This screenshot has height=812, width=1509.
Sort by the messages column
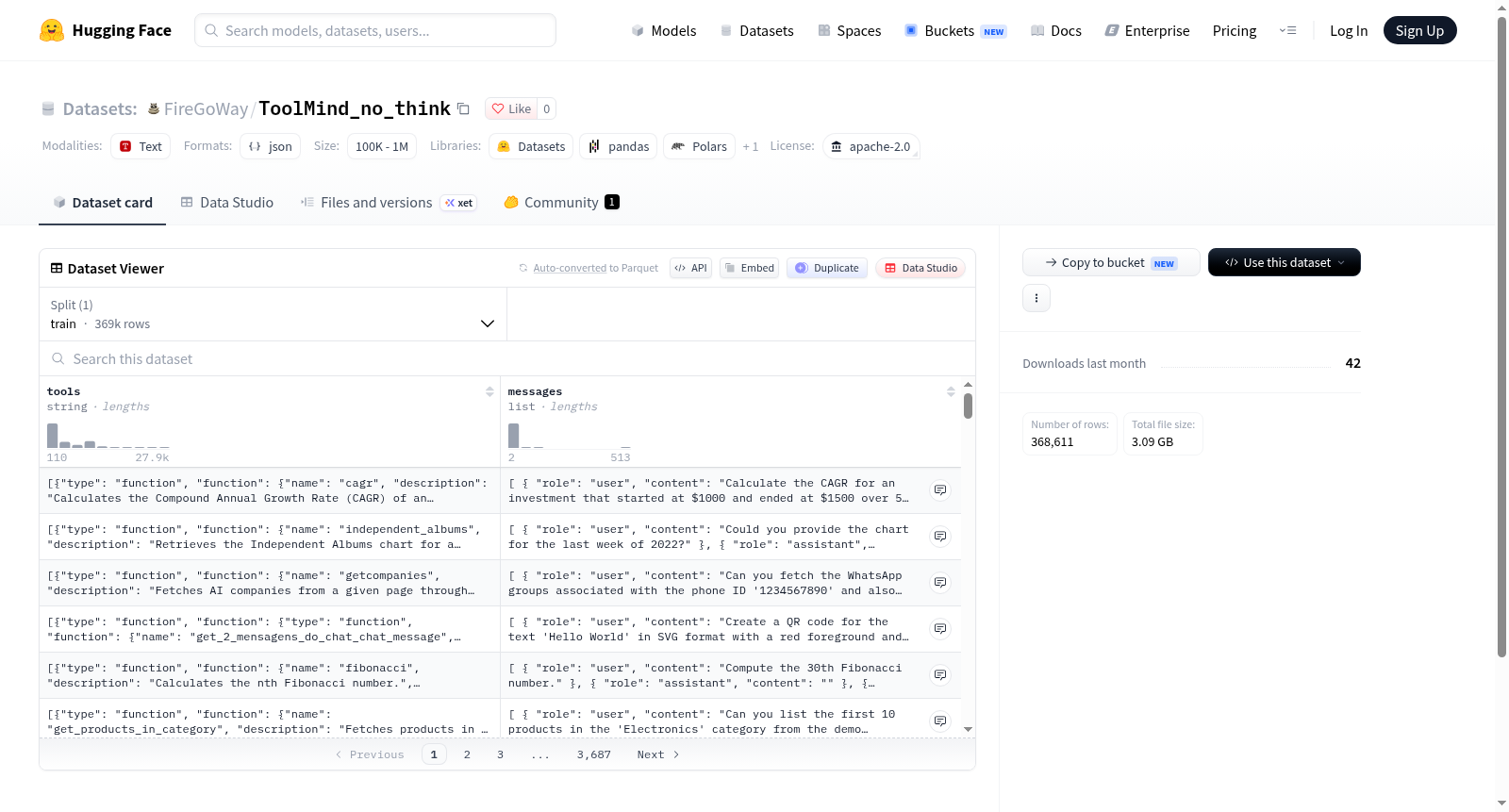click(951, 391)
